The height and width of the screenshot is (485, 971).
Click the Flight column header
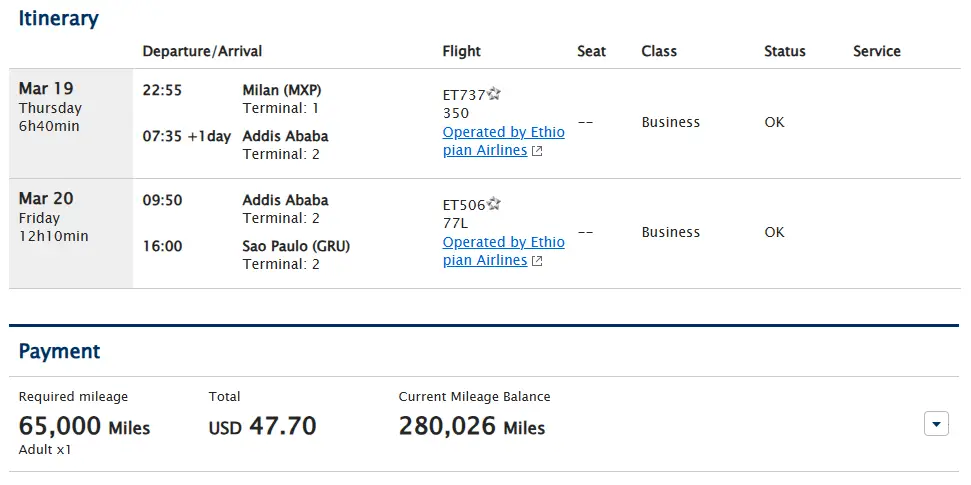[461, 51]
